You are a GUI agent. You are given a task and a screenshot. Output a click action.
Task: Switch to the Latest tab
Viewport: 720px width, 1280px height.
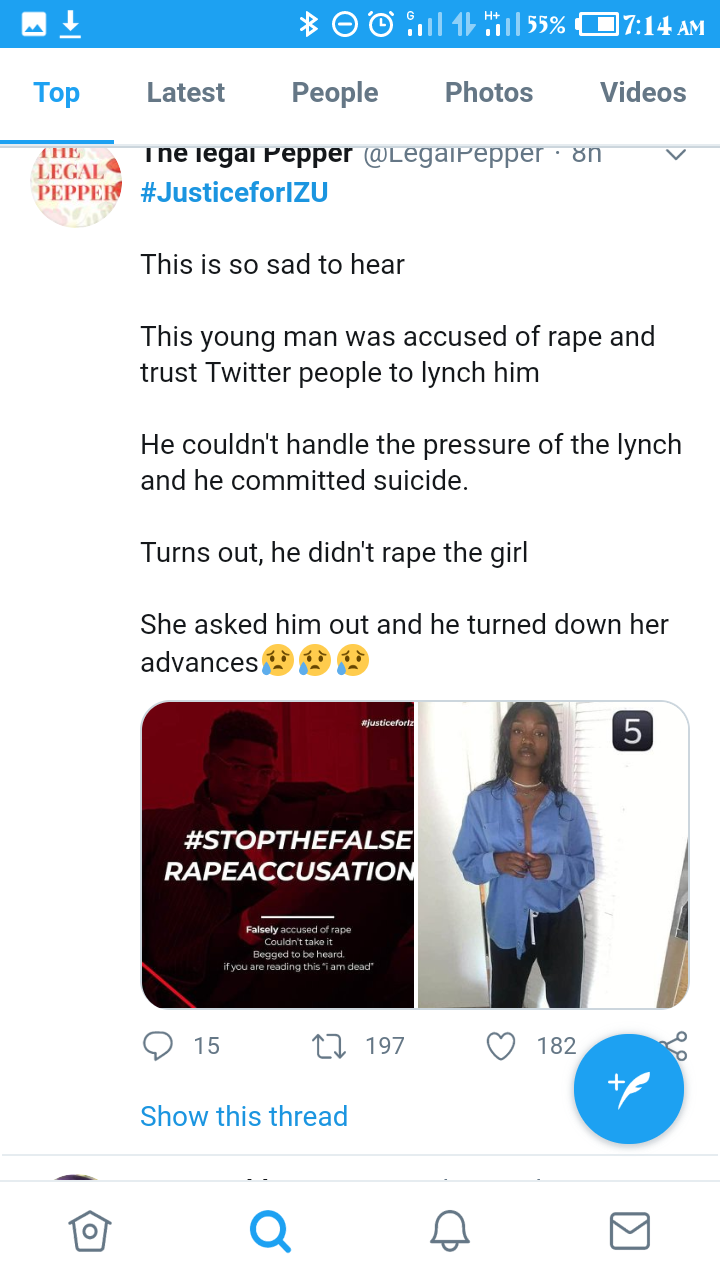pos(186,93)
